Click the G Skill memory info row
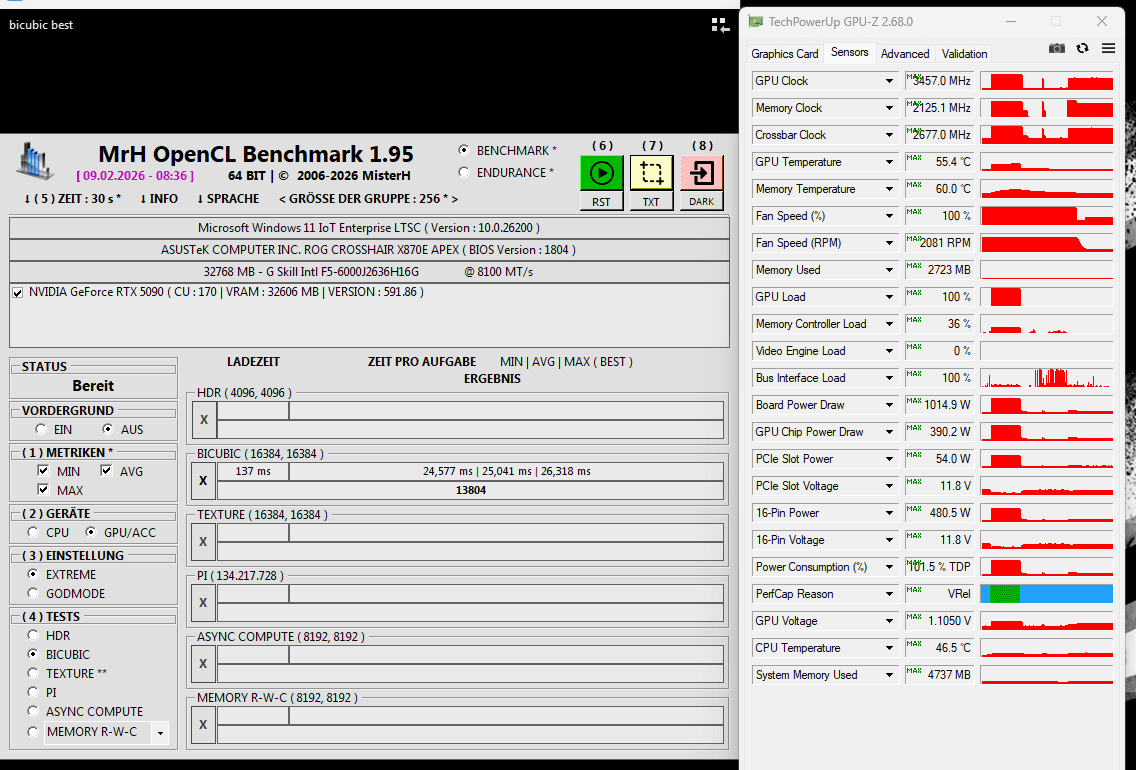The height and width of the screenshot is (770, 1136). click(x=369, y=272)
